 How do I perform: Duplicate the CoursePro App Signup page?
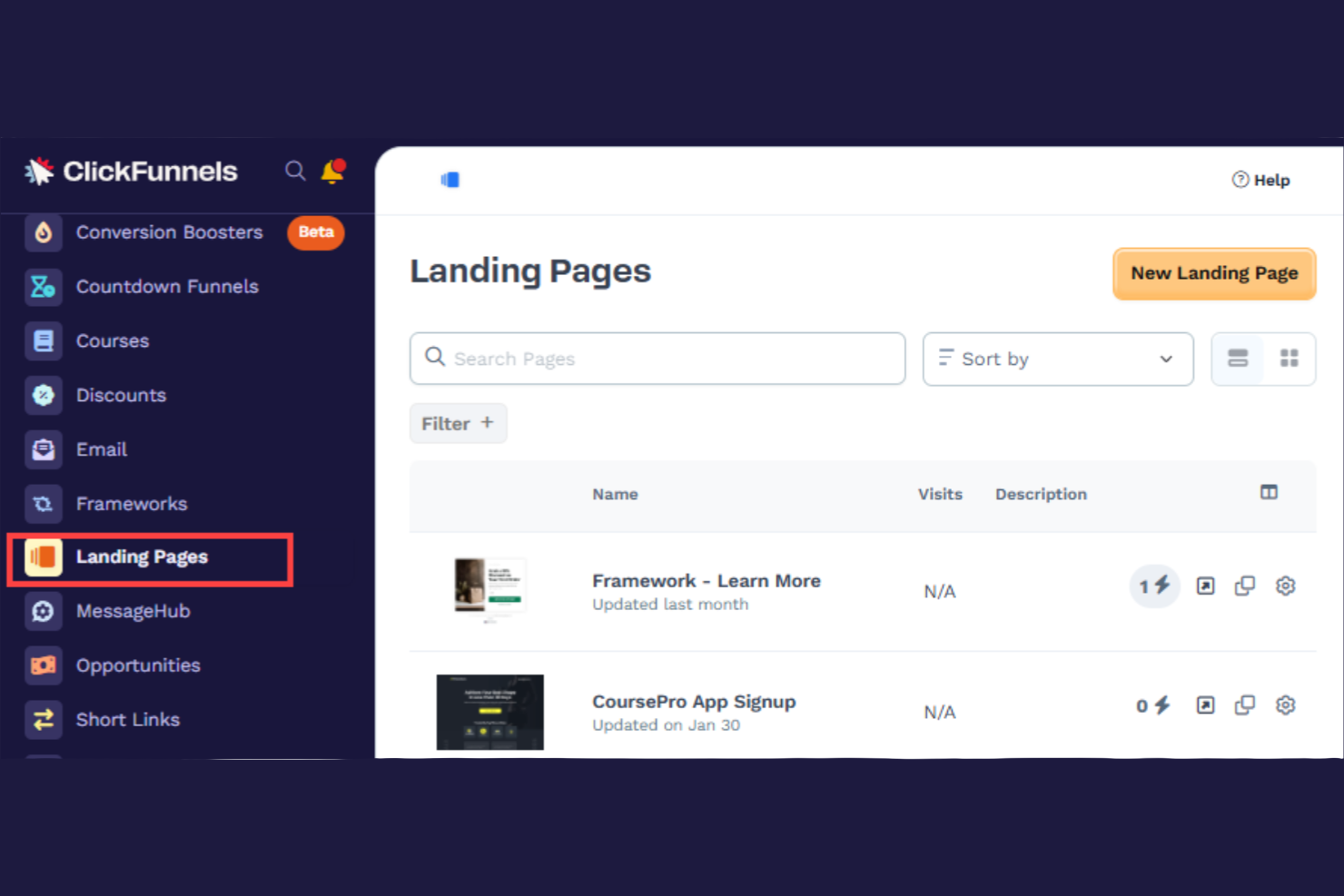(1245, 704)
